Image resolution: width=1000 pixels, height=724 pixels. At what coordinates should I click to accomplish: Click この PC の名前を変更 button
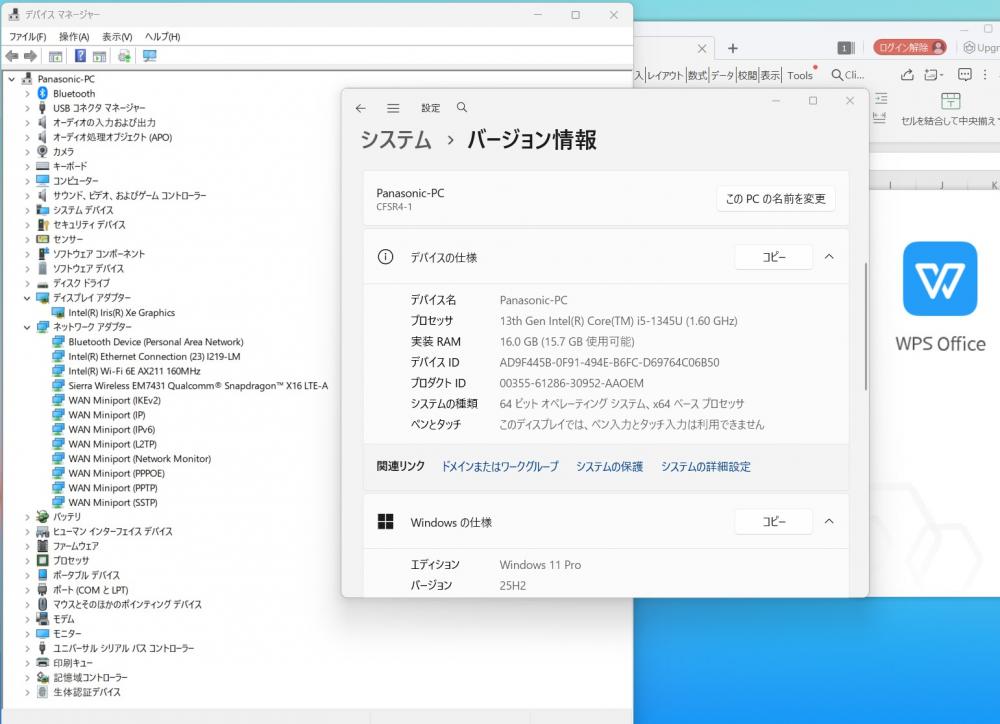pos(776,198)
